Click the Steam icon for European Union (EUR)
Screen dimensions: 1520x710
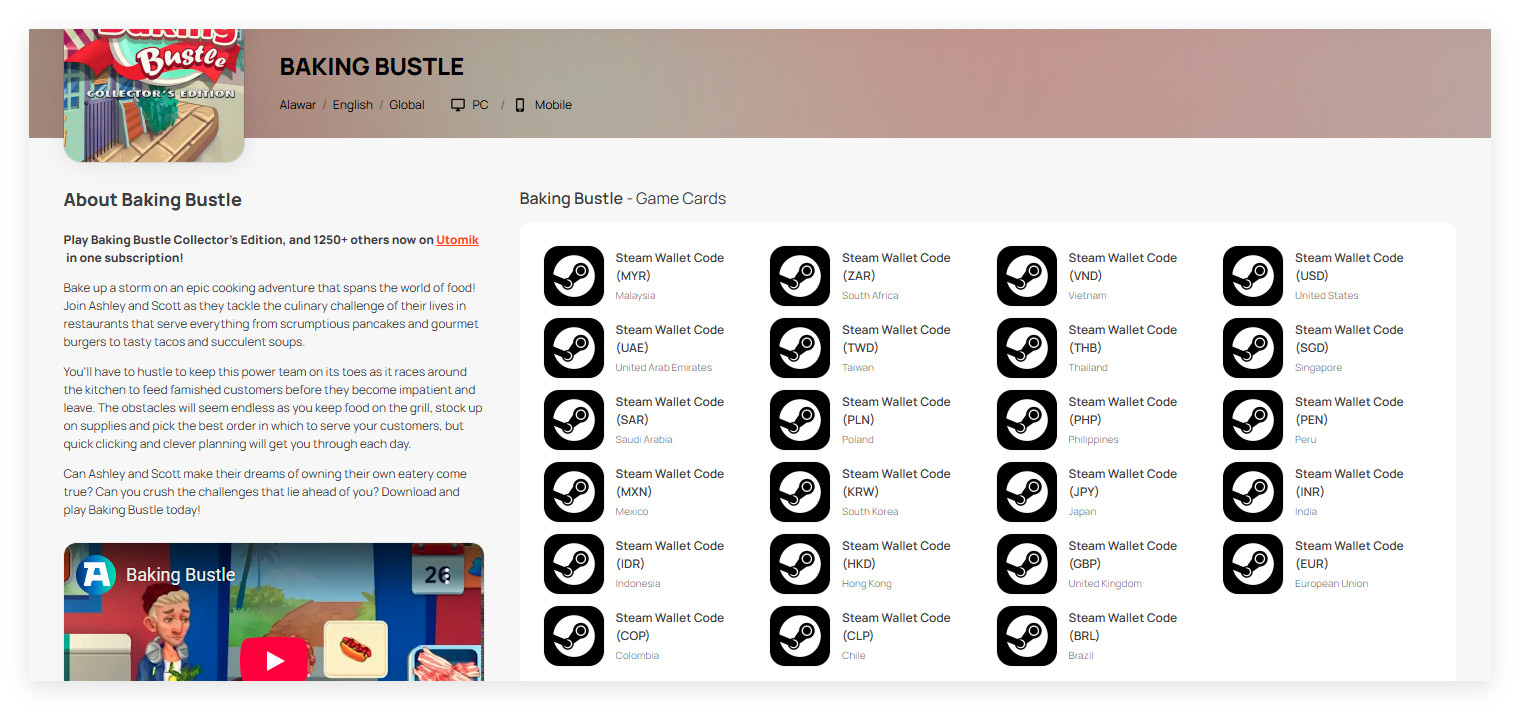(x=1253, y=564)
